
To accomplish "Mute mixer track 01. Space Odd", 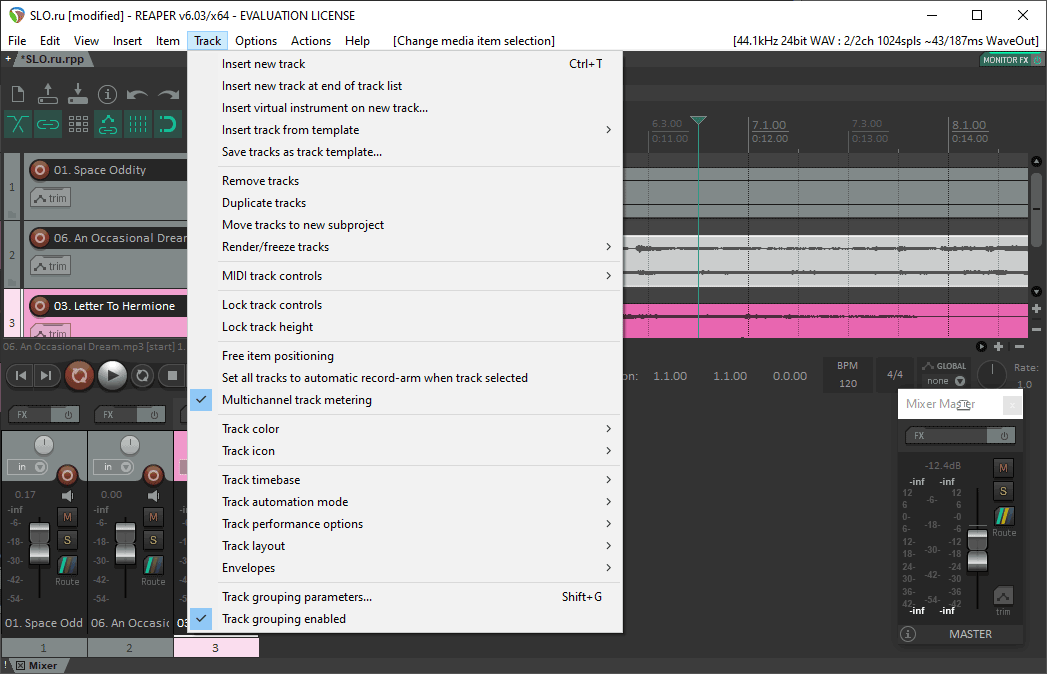I will (67, 517).
